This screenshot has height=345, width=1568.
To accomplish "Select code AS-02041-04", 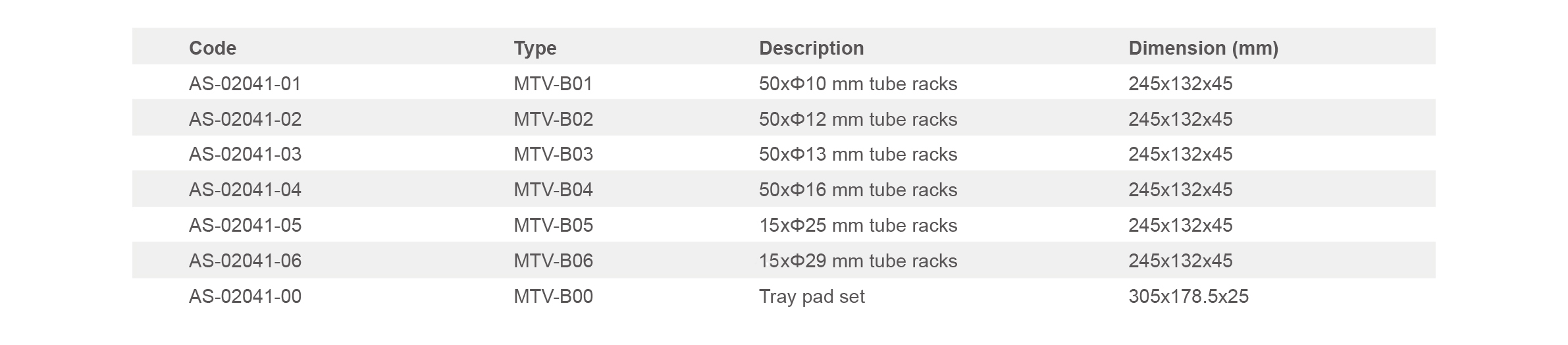I will 245,190.
